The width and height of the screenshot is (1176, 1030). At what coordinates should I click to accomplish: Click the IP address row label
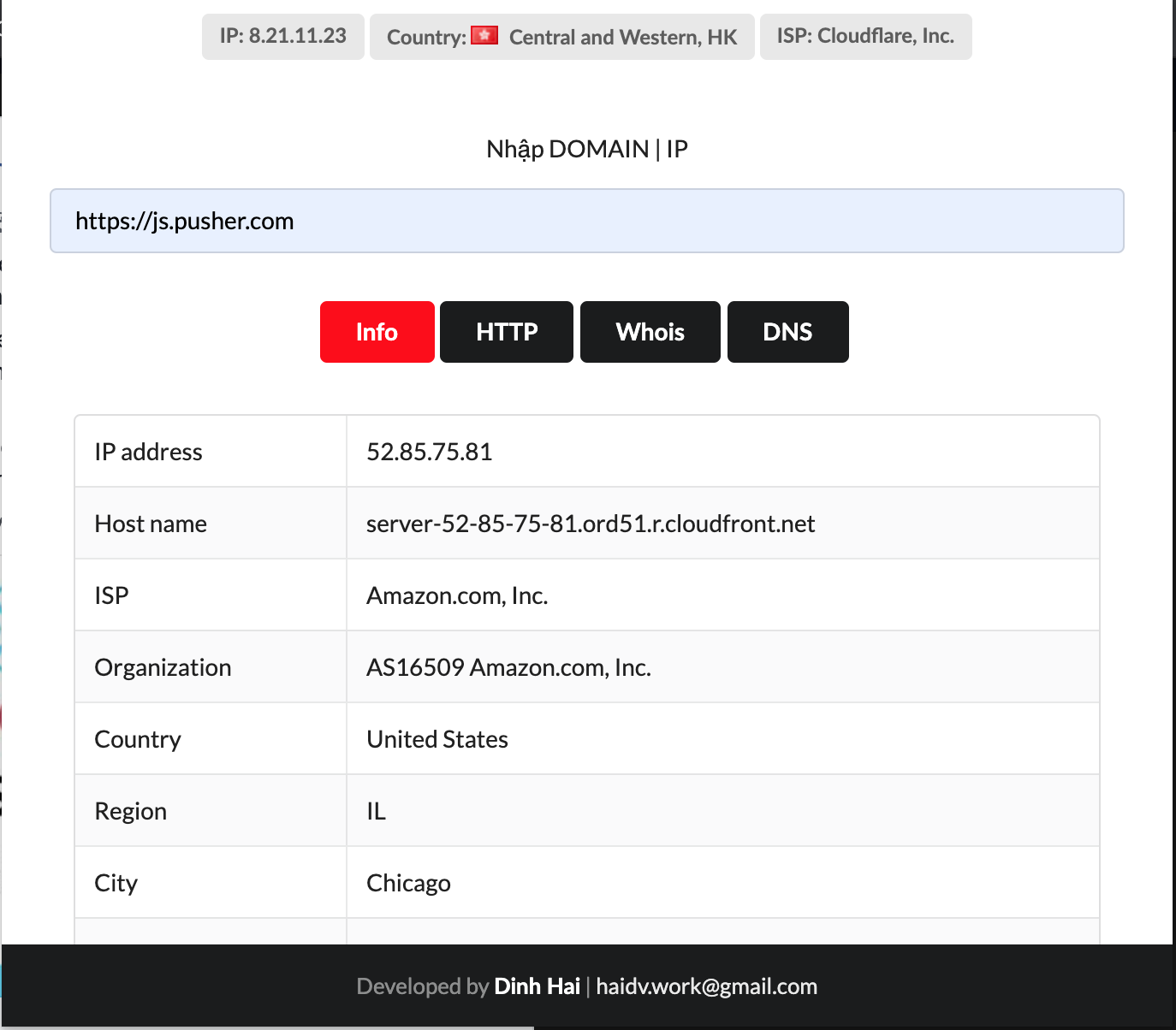tap(149, 452)
